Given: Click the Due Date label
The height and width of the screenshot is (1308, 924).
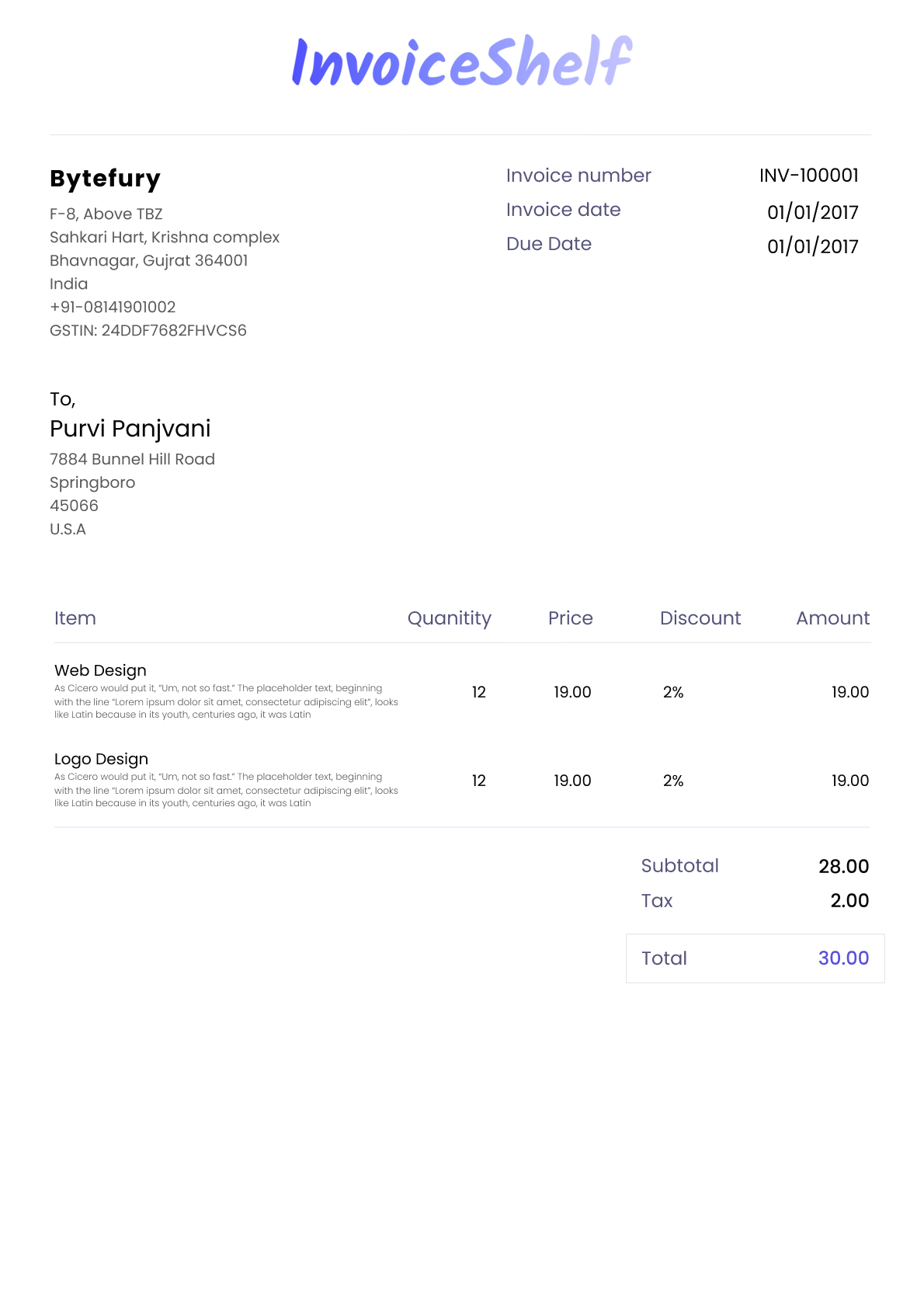Looking at the screenshot, I should click(548, 244).
